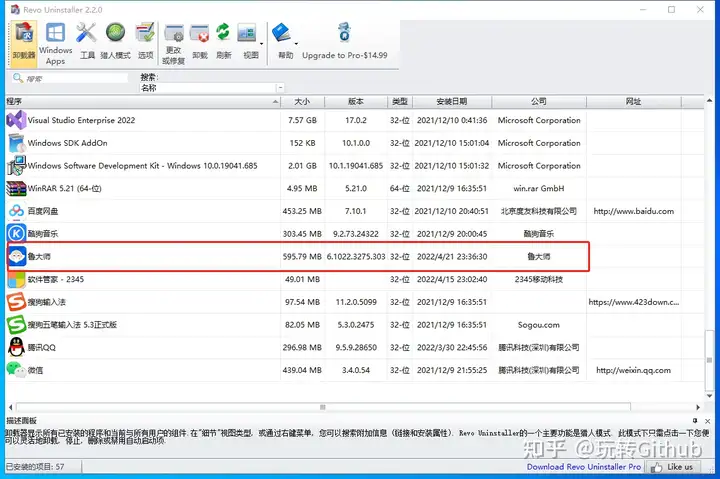Open the https://www.423down.c... website cell
The image size is (720, 479).
click(x=634, y=302)
